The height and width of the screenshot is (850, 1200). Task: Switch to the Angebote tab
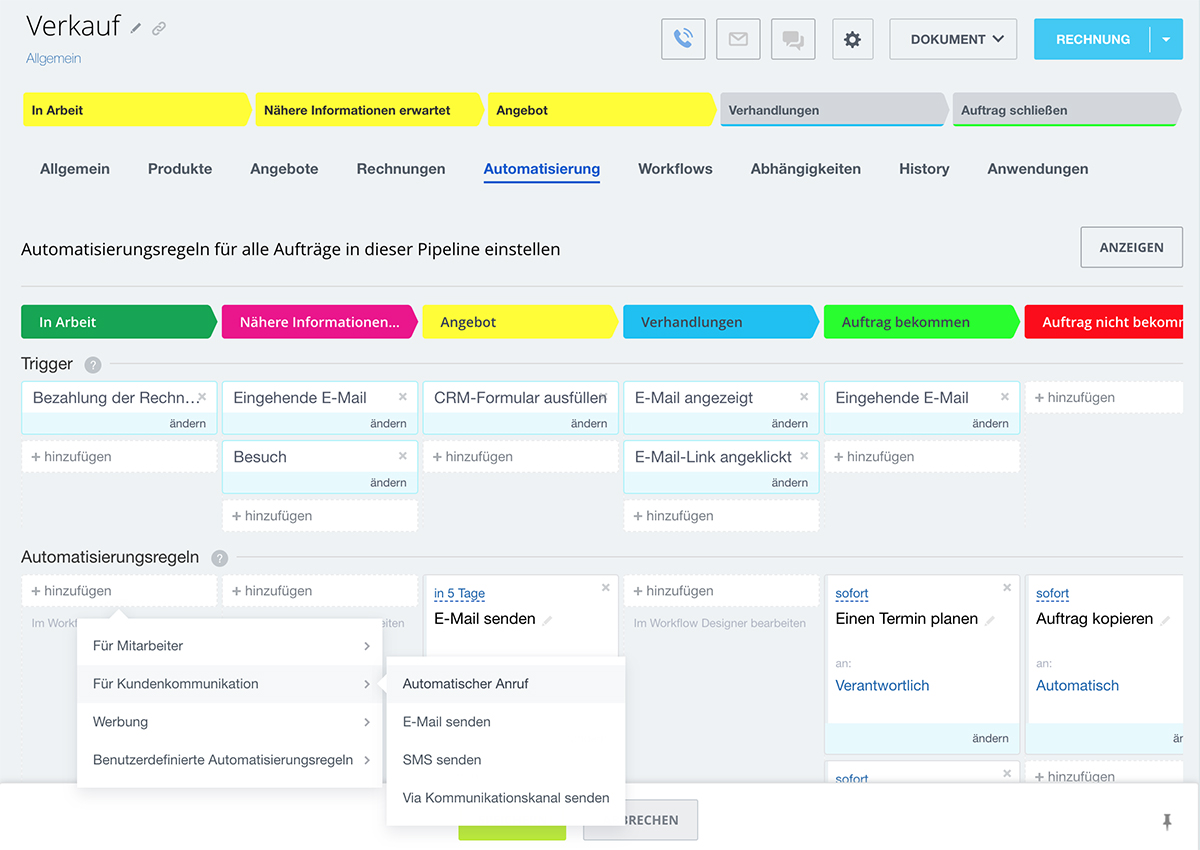(x=284, y=169)
